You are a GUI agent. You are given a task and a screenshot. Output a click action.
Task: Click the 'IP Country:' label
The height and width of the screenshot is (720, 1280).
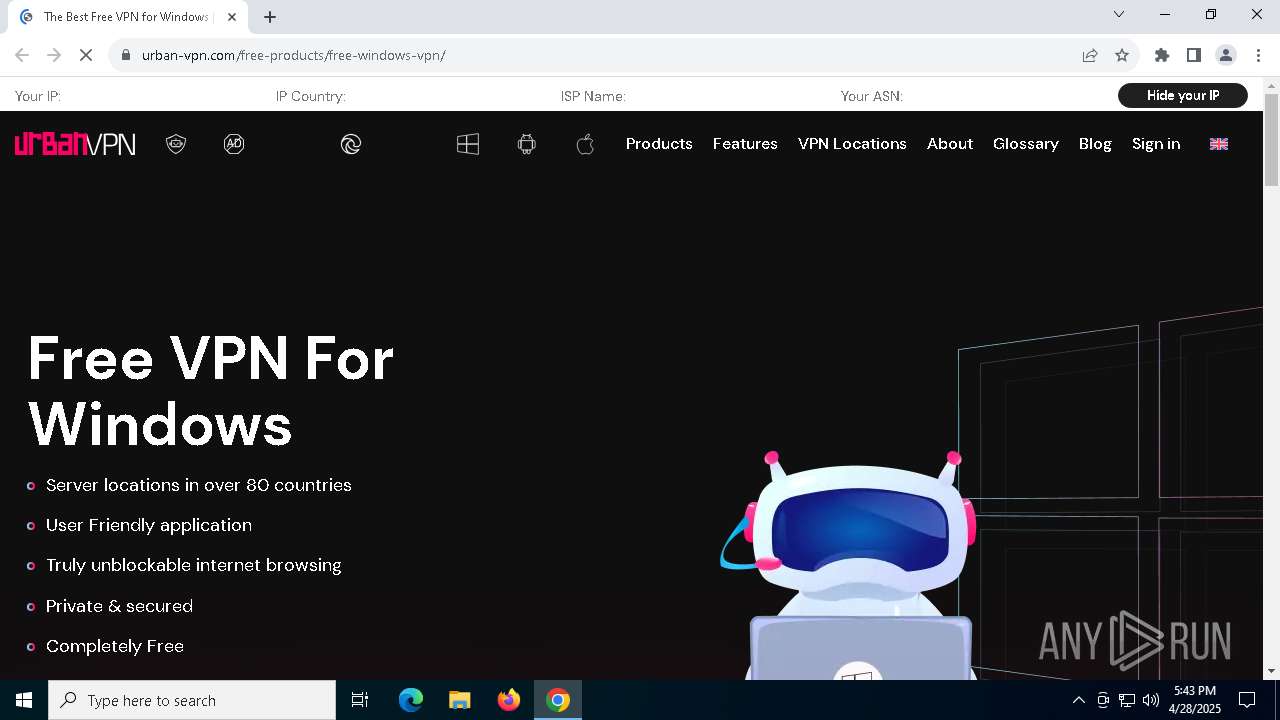point(311,96)
